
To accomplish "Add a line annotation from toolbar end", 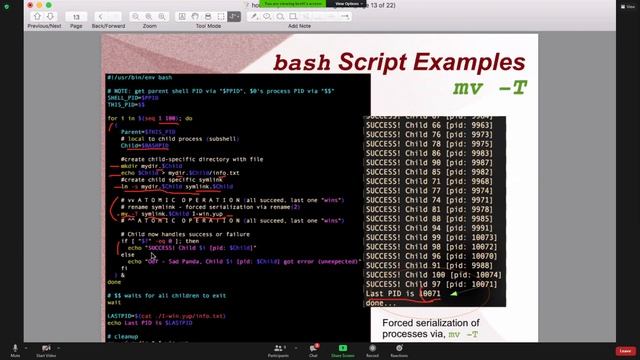I will point(345,16).
